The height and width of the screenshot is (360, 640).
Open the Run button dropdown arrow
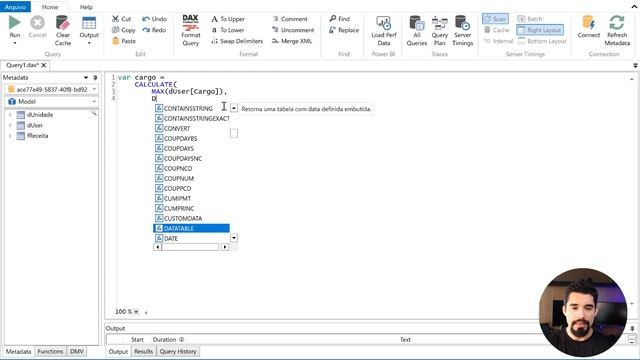click(15, 43)
